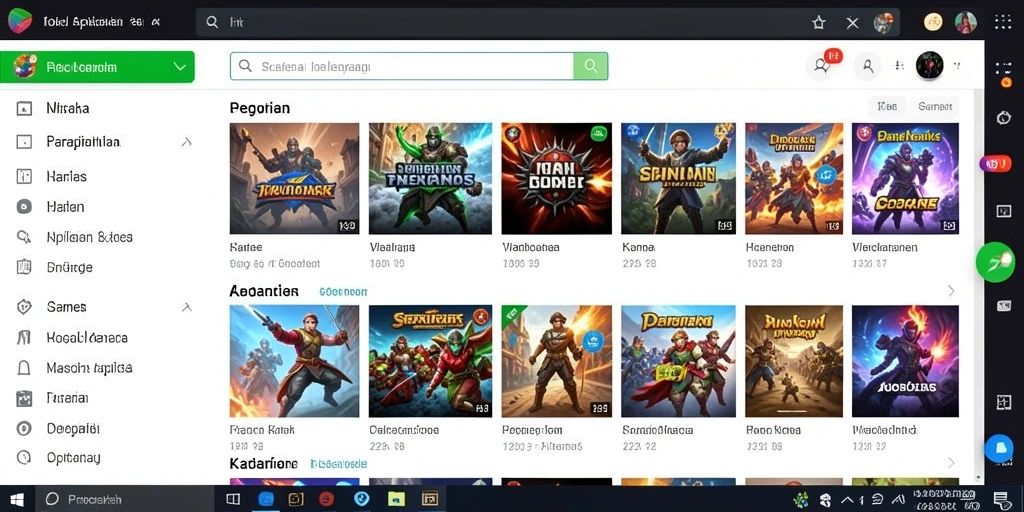Open the Kanoa game thumbnail
The image size is (1024, 512).
678,178
